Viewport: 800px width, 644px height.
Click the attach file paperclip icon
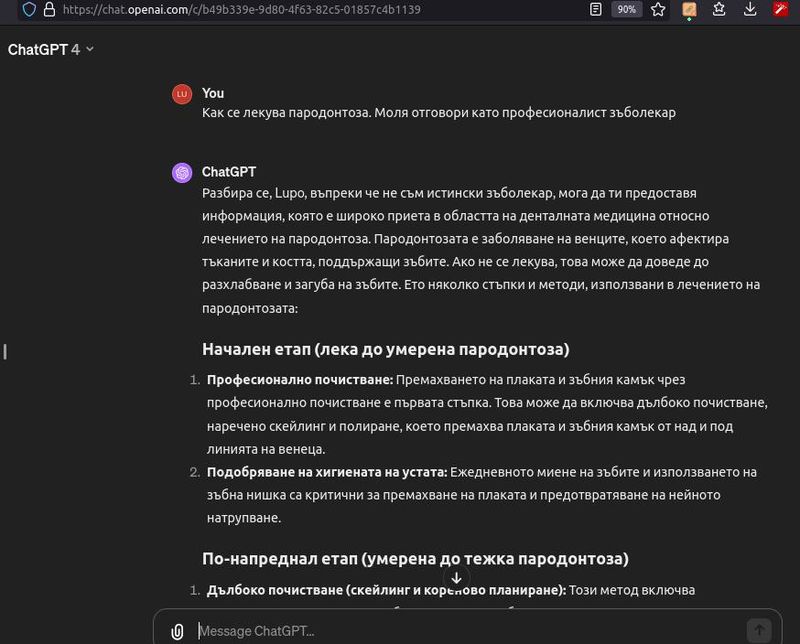(177, 631)
